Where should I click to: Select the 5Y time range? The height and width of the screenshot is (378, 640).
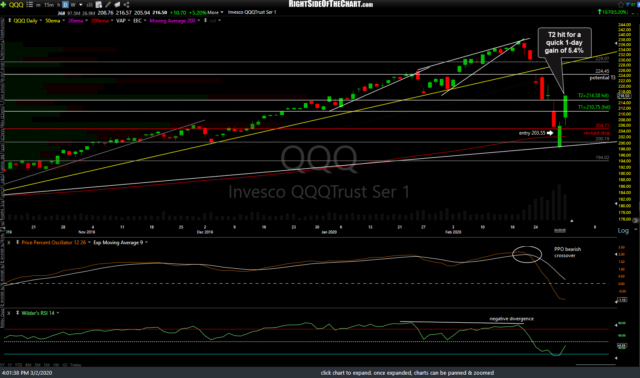[3, 365]
